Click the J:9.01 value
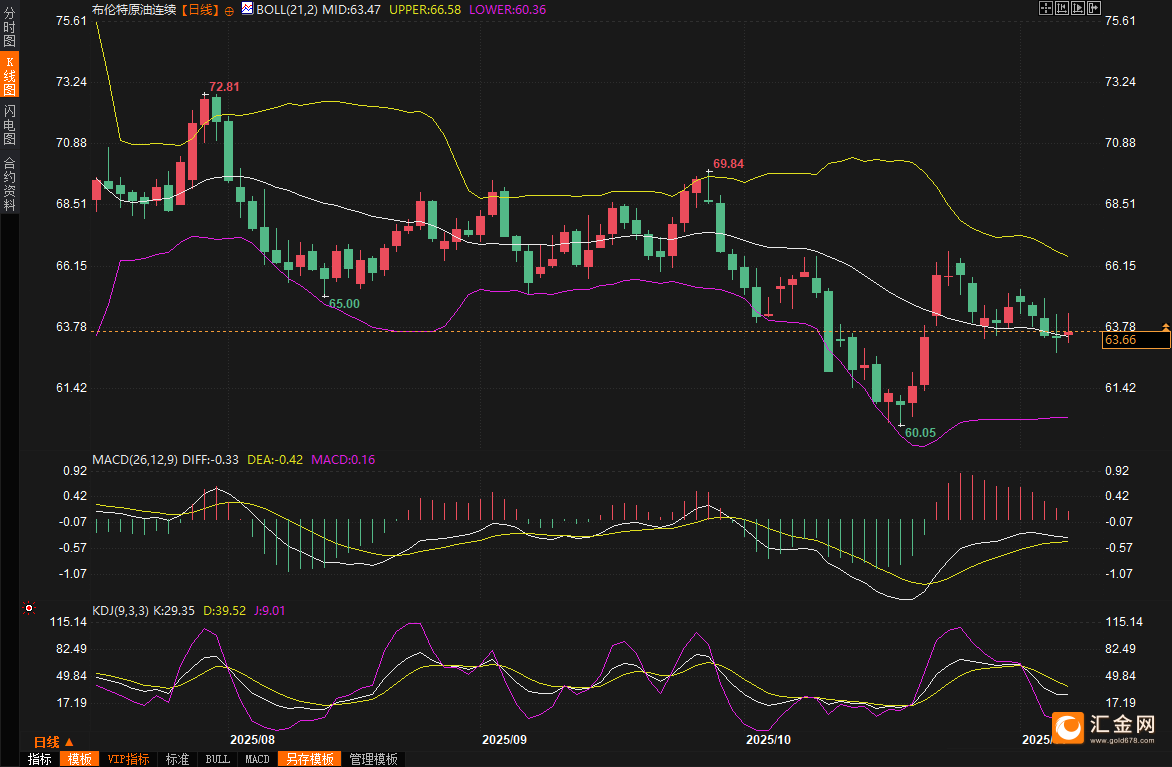Screen dimensions: 1172x767 point(270,611)
